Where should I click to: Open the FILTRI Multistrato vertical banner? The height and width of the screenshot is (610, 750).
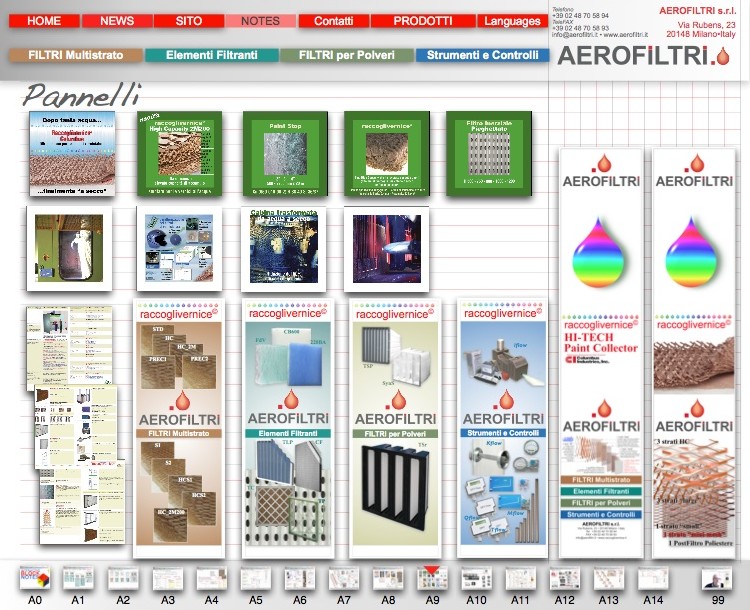tap(179, 428)
